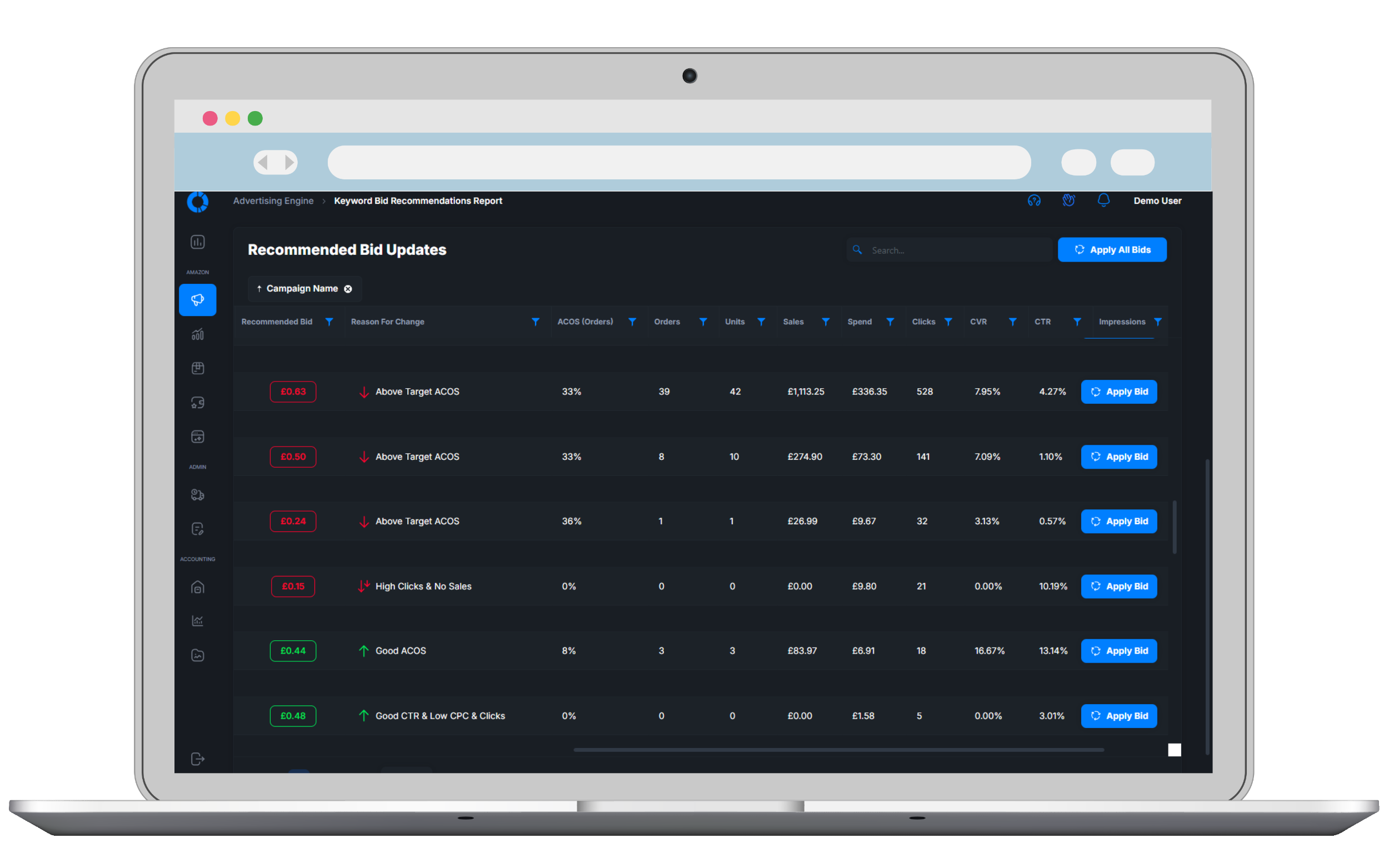Open the bar chart dashboard sidebar icon
The image size is (1389, 868).
coord(198,242)
